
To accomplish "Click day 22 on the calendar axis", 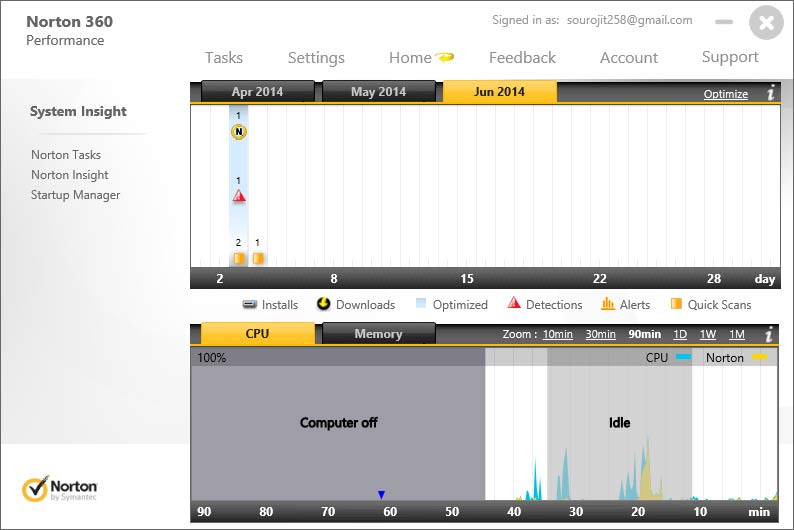I will (600, 278).
